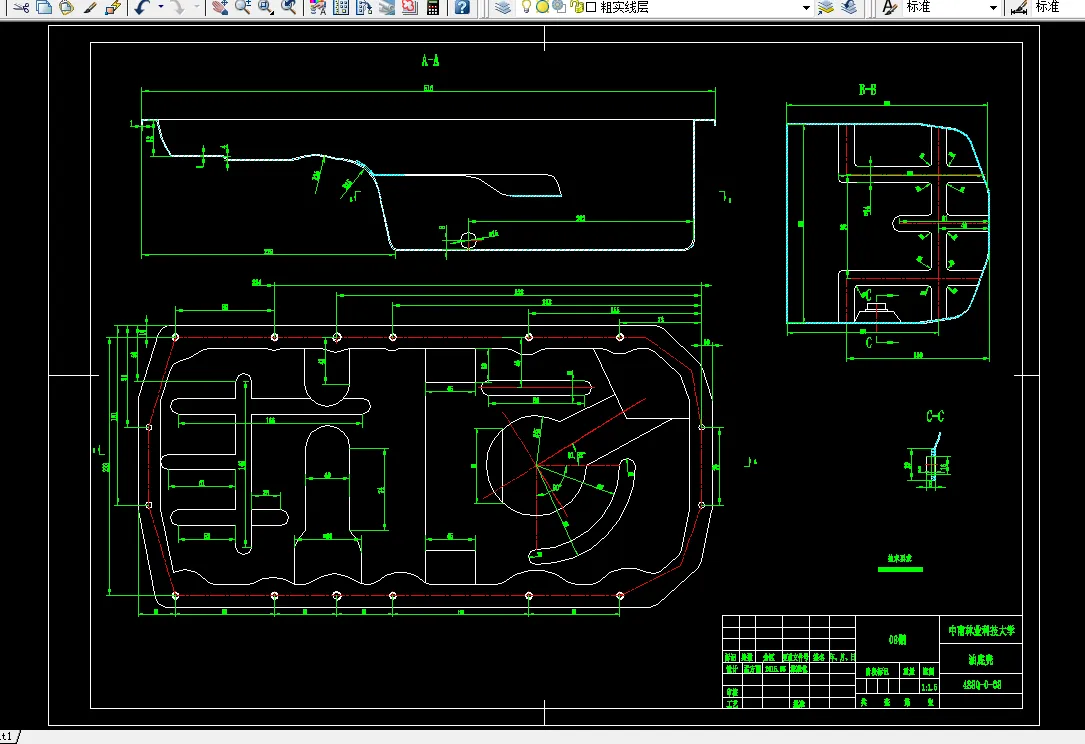This screenshot has width=1085, height=744.
Task: Click the A-A section view label
Action: (x=430, y=61)
